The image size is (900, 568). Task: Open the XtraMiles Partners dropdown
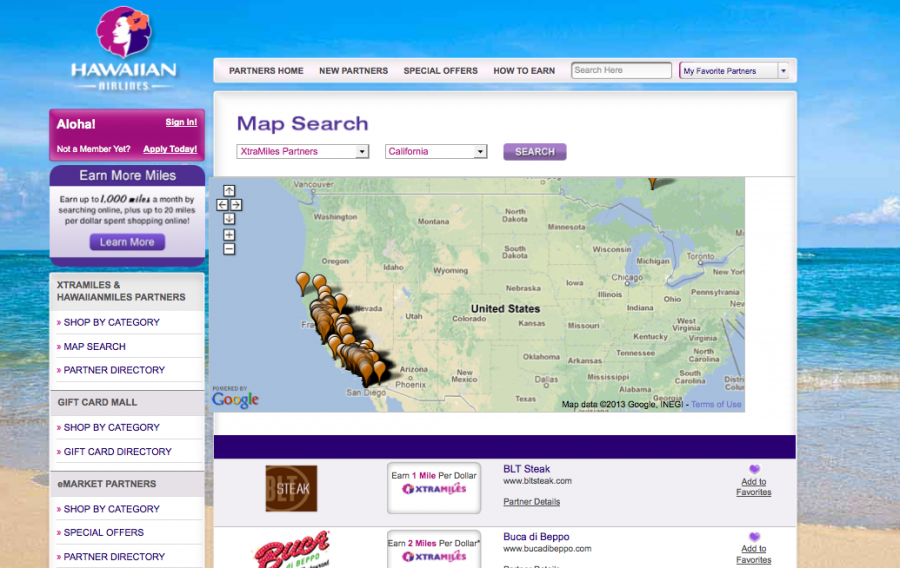[x=303, y=152]
